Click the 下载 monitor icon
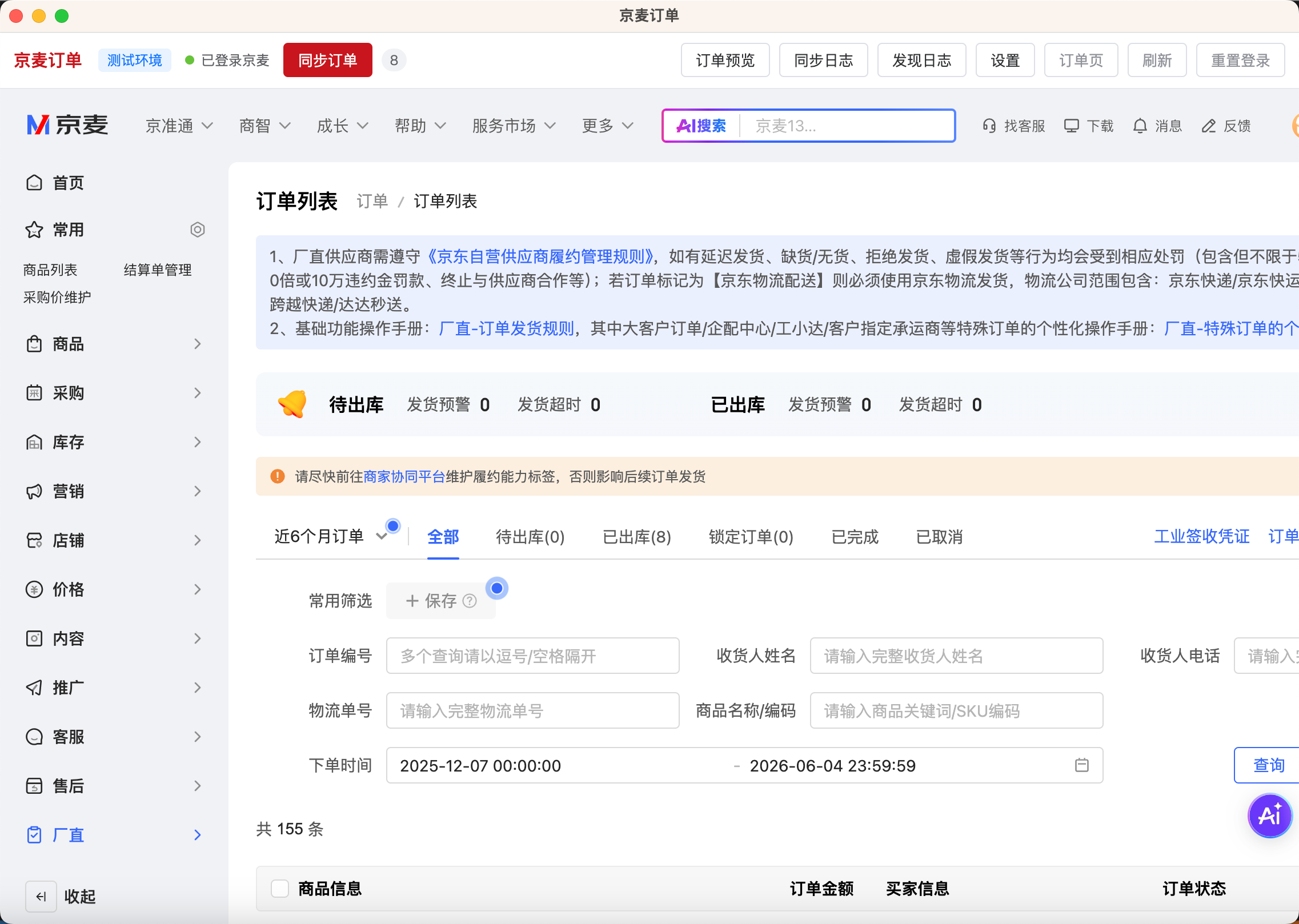This screenshot has height=924, width=1299. tap(1072, 126)
